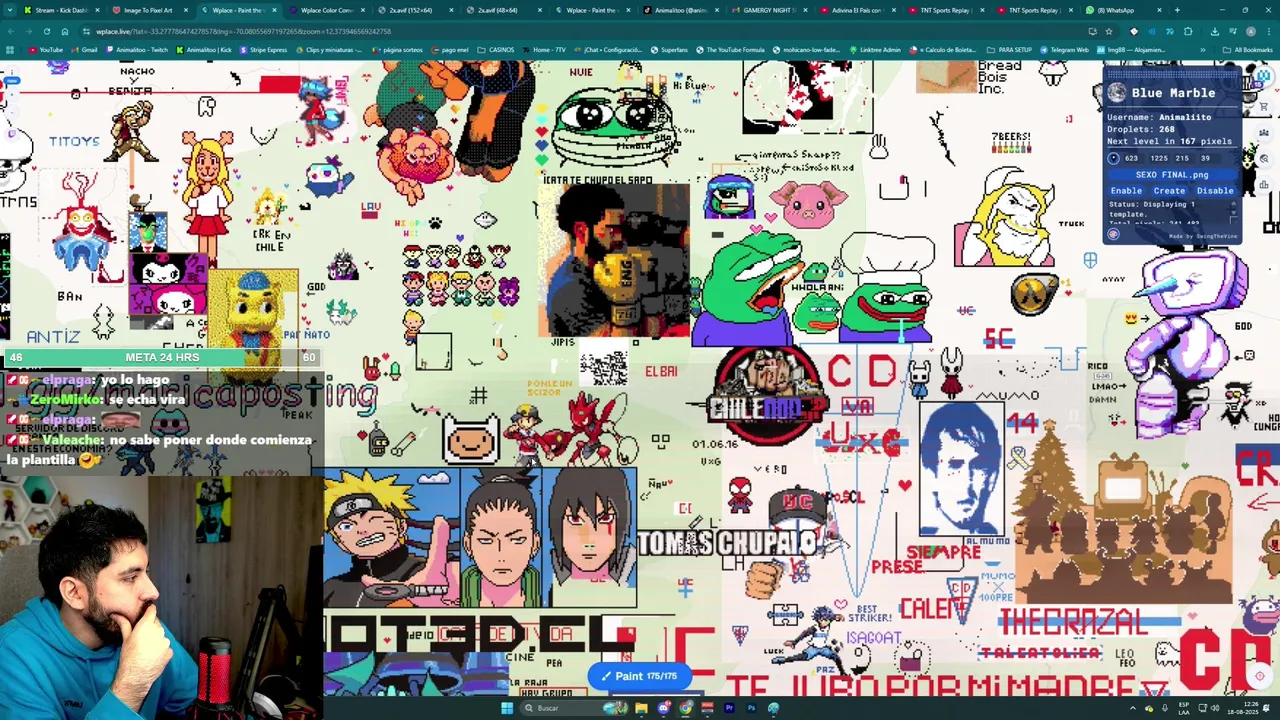Click the pin location icon in Blue Marble
Screen dimensions: 1280x720
1114,158
